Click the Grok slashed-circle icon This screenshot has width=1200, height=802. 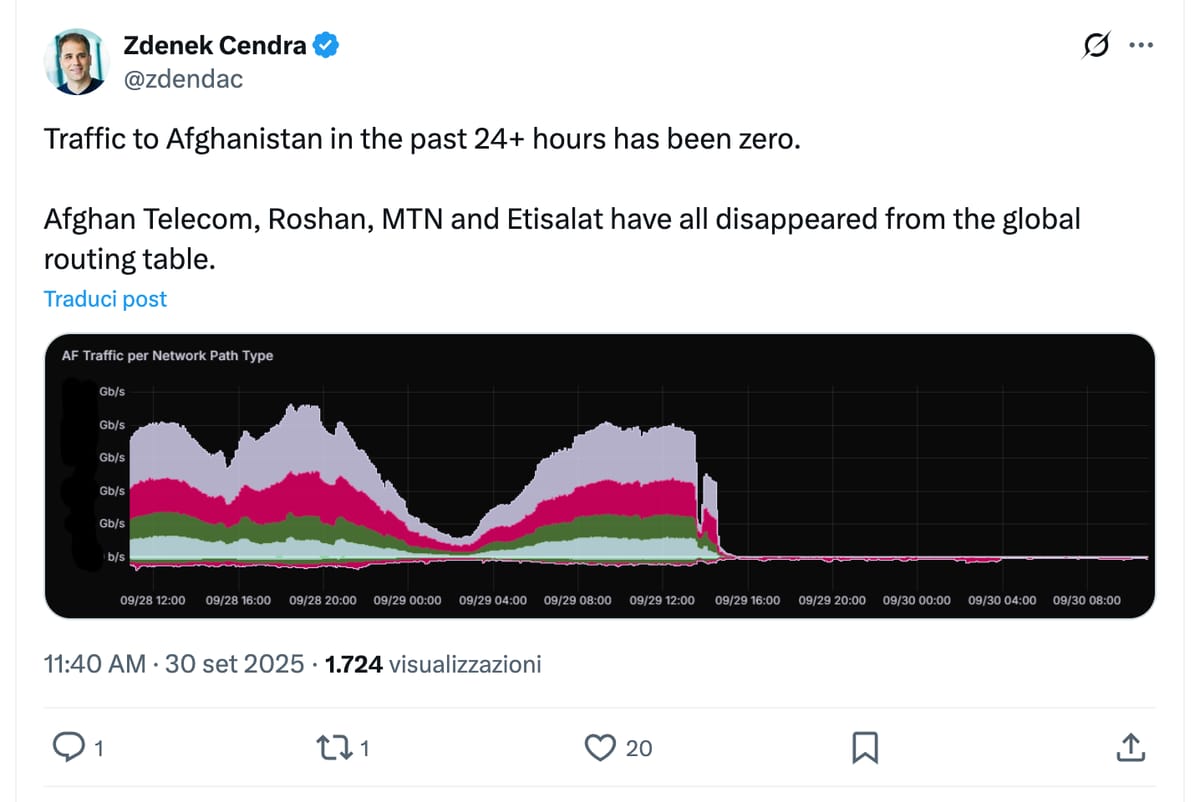tap(1096, 46)
